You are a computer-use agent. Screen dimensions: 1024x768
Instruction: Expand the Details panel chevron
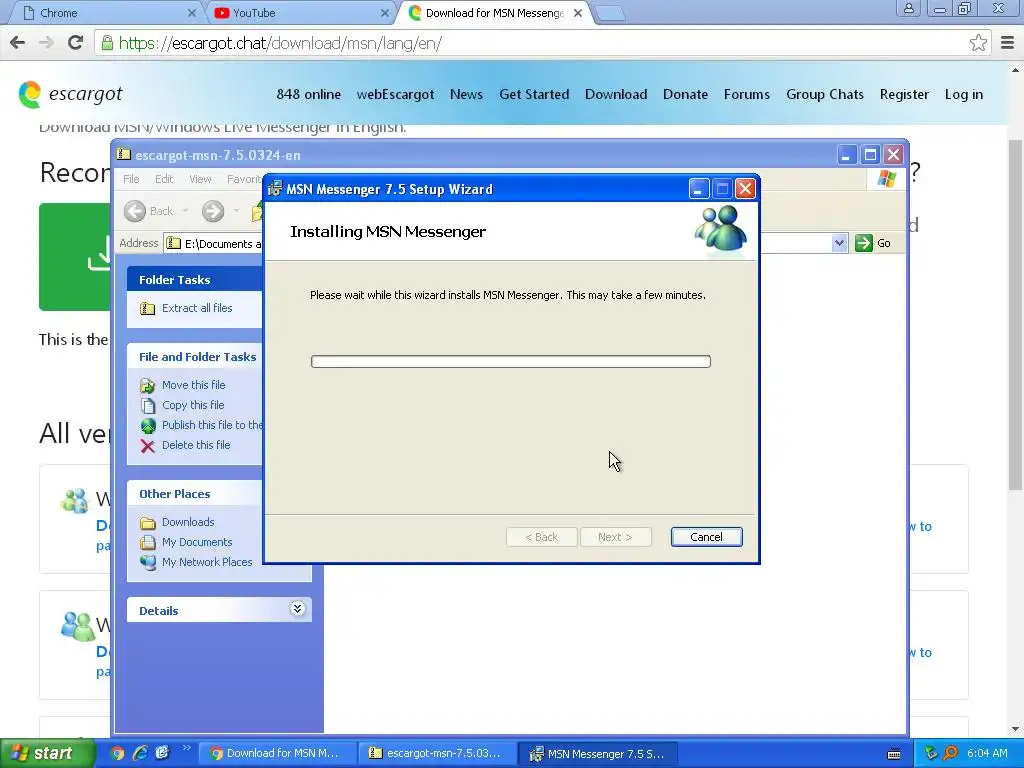click(x=297, y=609)
